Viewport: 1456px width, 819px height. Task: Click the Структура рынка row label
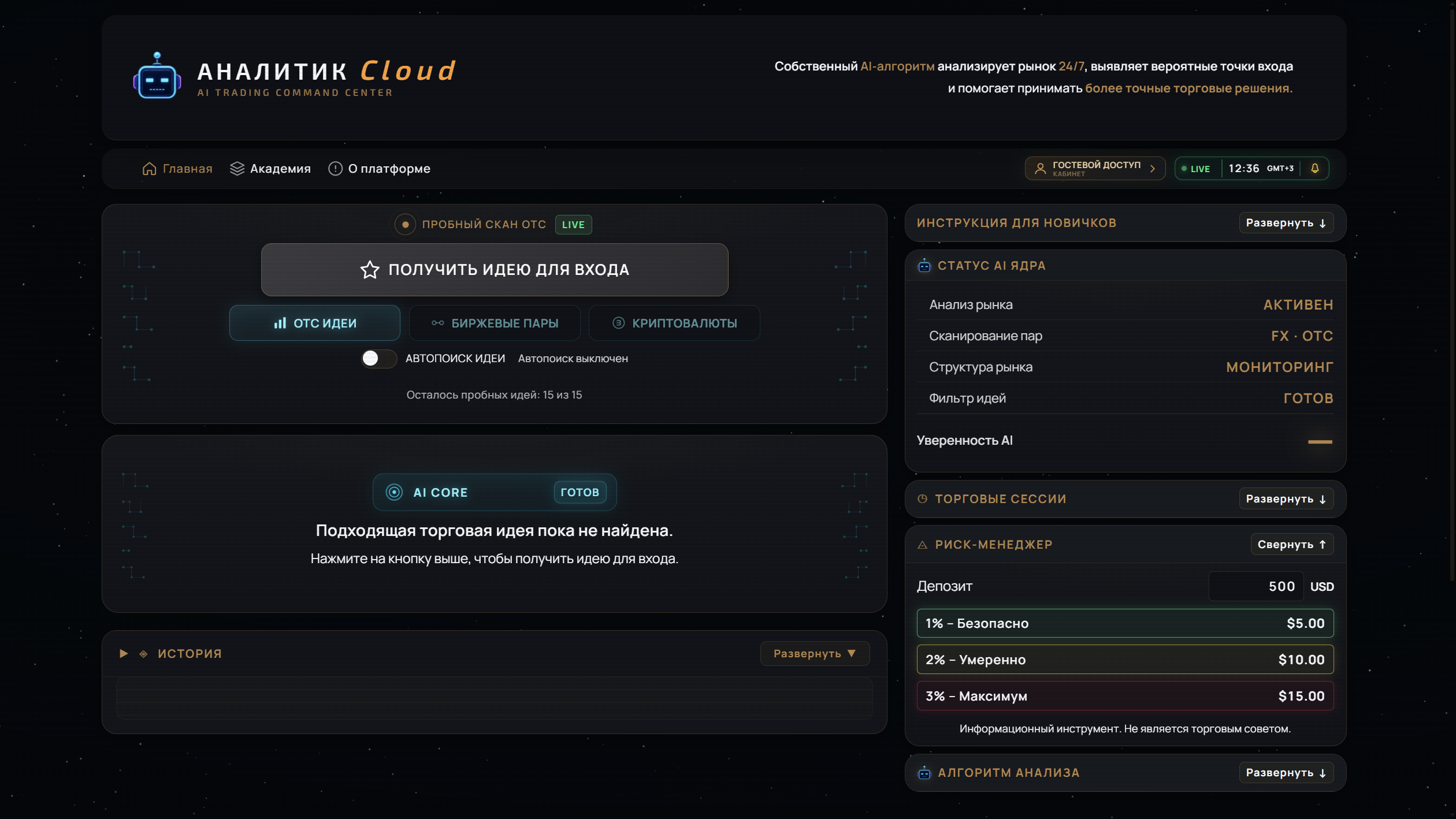(x=980, y=367)
